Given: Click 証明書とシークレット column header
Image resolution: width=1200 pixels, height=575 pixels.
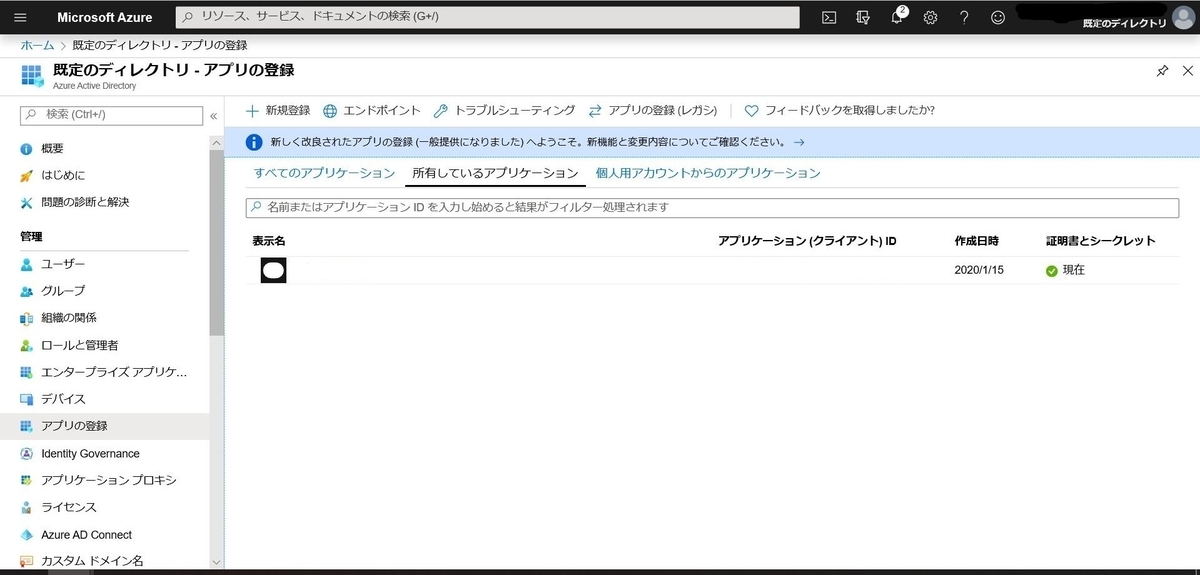Looking at the screenshot, I should click(x=1101, y=241).
